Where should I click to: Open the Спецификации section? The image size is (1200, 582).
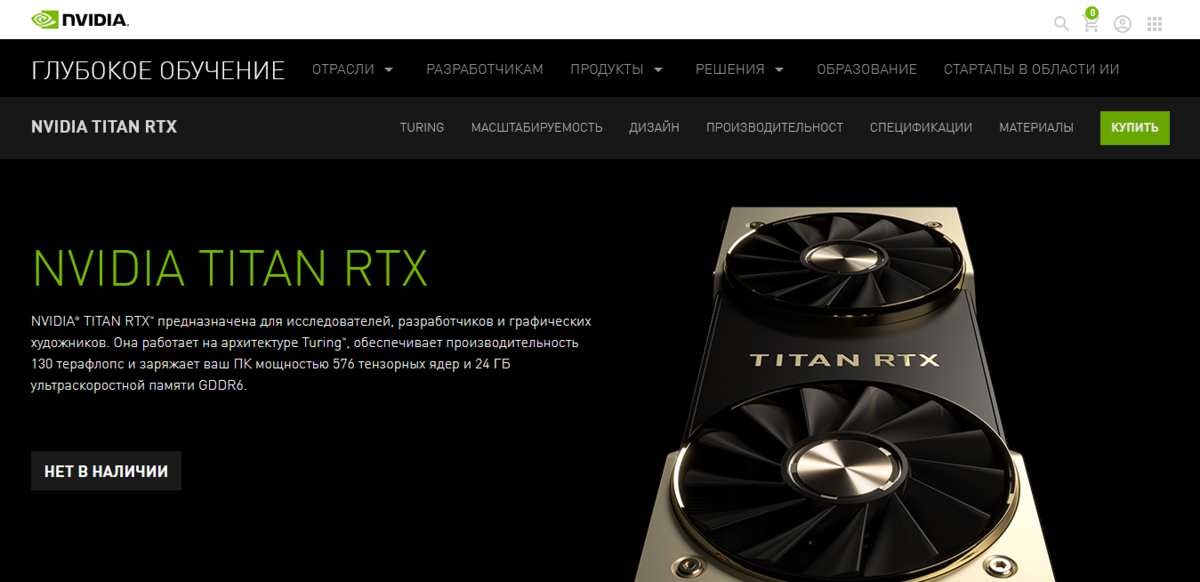pyautogui.click(x=921, y=127)
